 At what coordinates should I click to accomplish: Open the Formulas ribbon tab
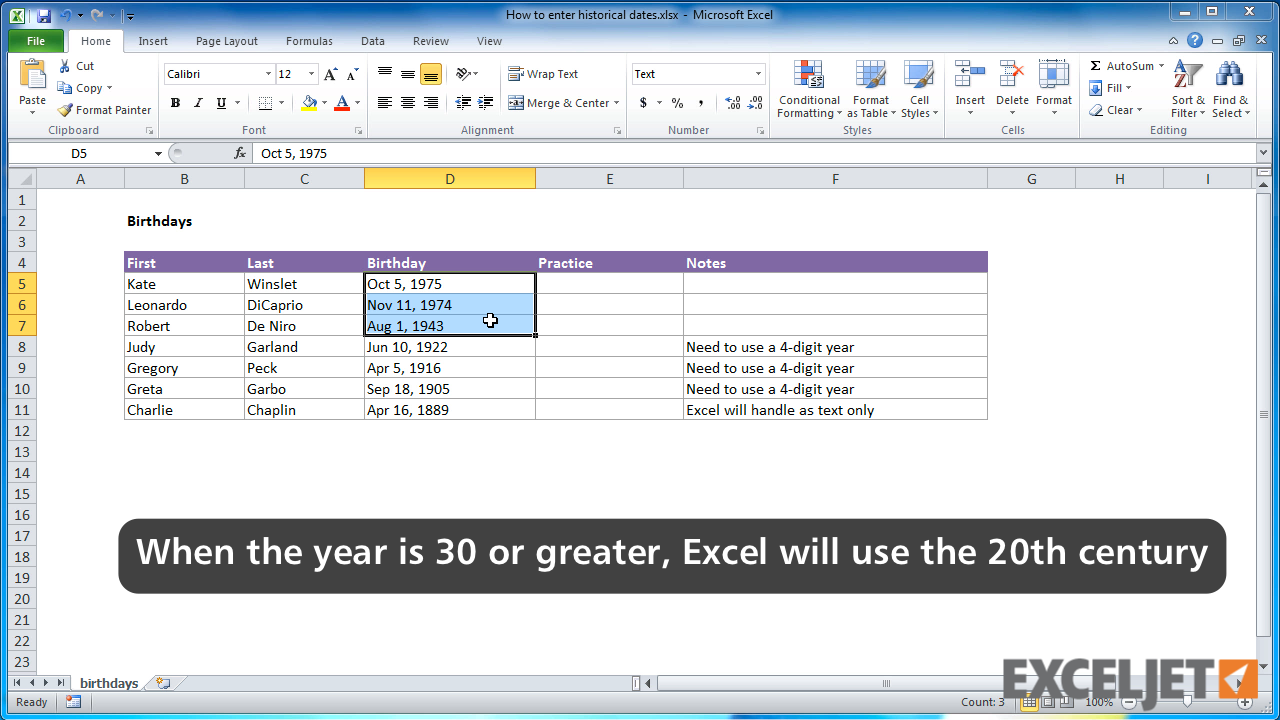point(309,41)
